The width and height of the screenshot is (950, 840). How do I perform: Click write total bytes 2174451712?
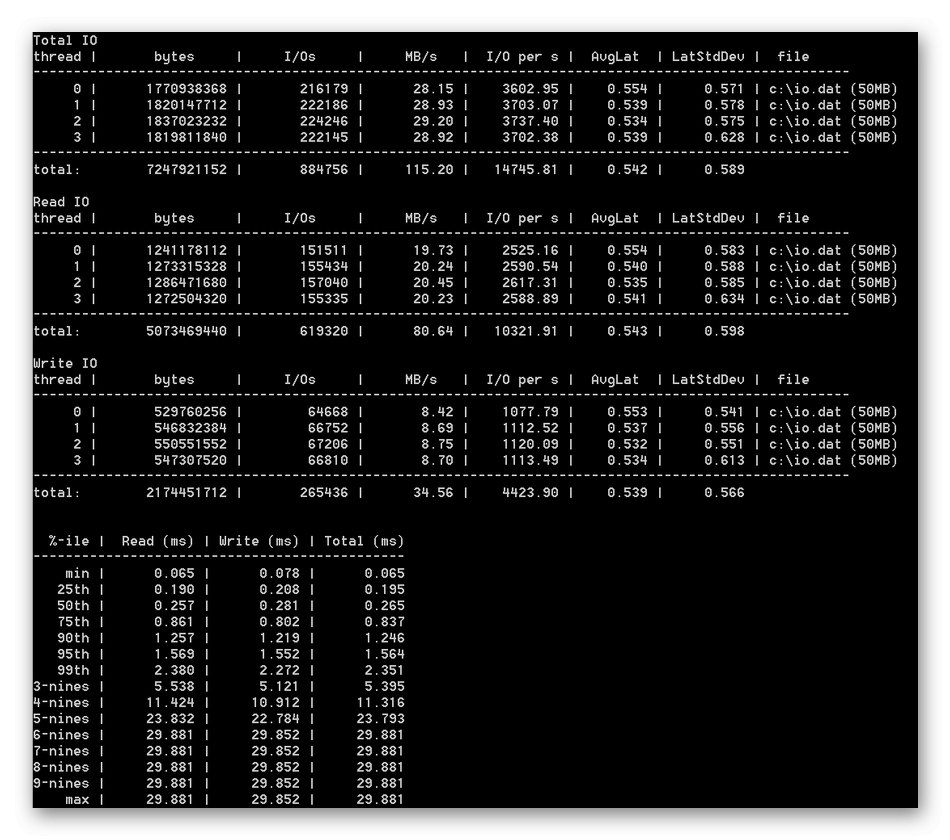pos(187,493)
